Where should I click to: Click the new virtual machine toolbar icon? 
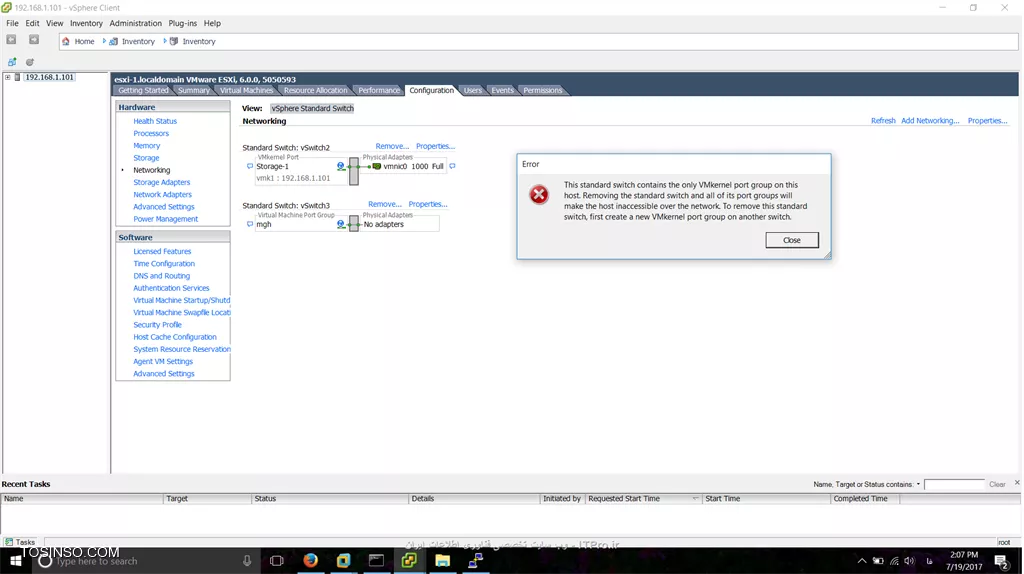pos(12,62)
